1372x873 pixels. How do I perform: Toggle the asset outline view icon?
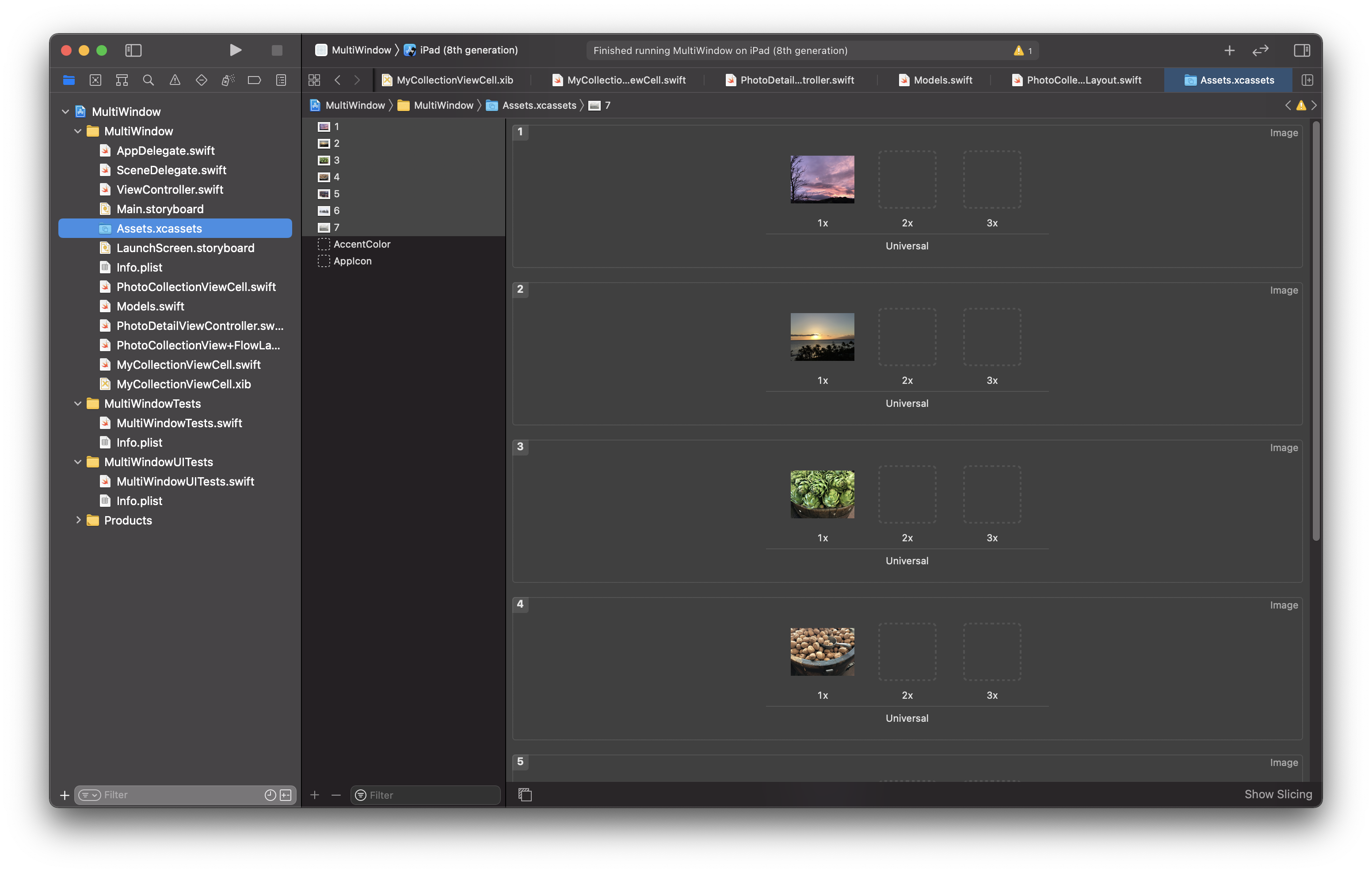tap(525, 794)
